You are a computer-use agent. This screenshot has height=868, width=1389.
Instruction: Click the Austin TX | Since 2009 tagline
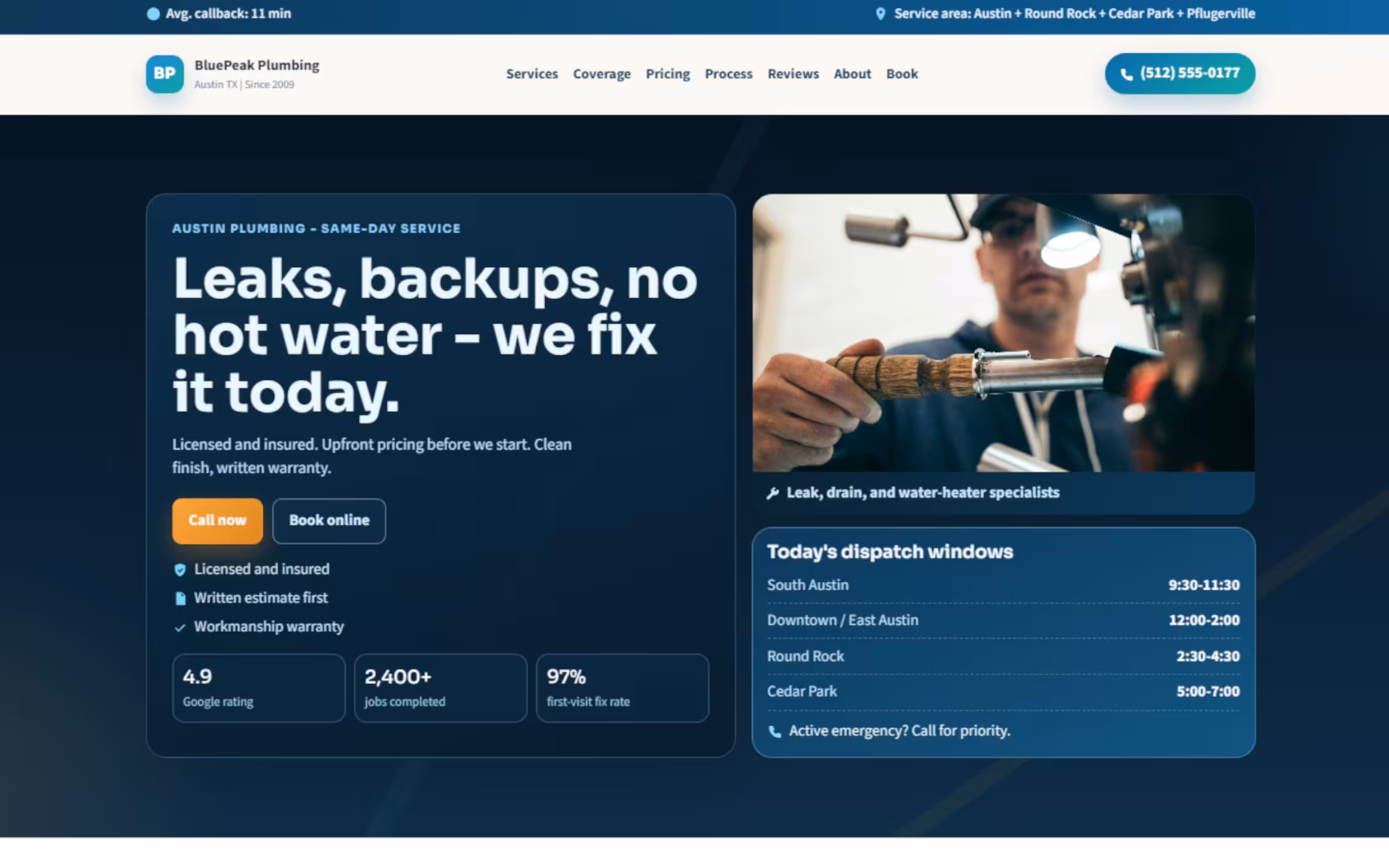click(244, 85)
